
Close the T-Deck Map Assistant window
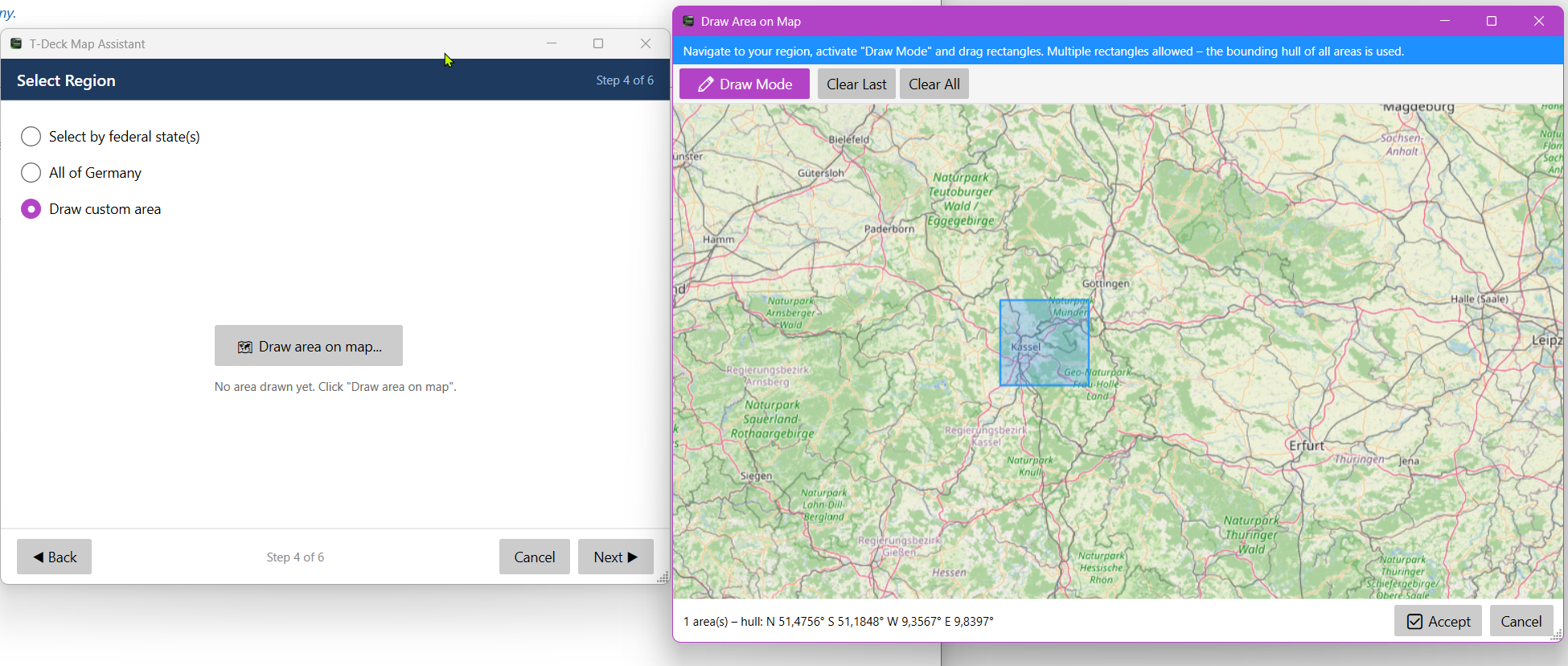pyautogui.click(x=646, y=43)
